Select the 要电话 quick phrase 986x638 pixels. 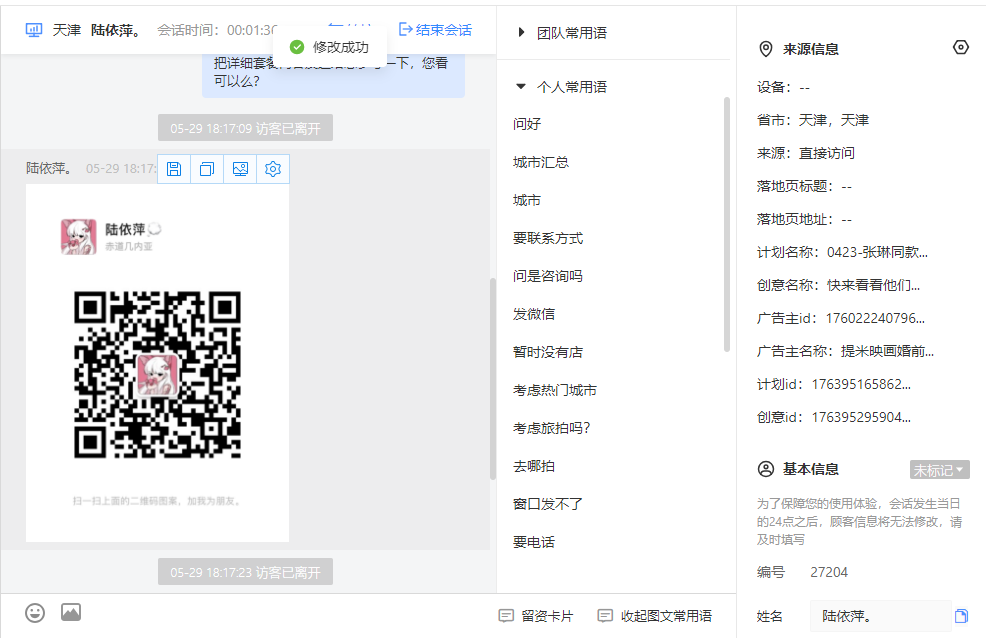point(534,542)
